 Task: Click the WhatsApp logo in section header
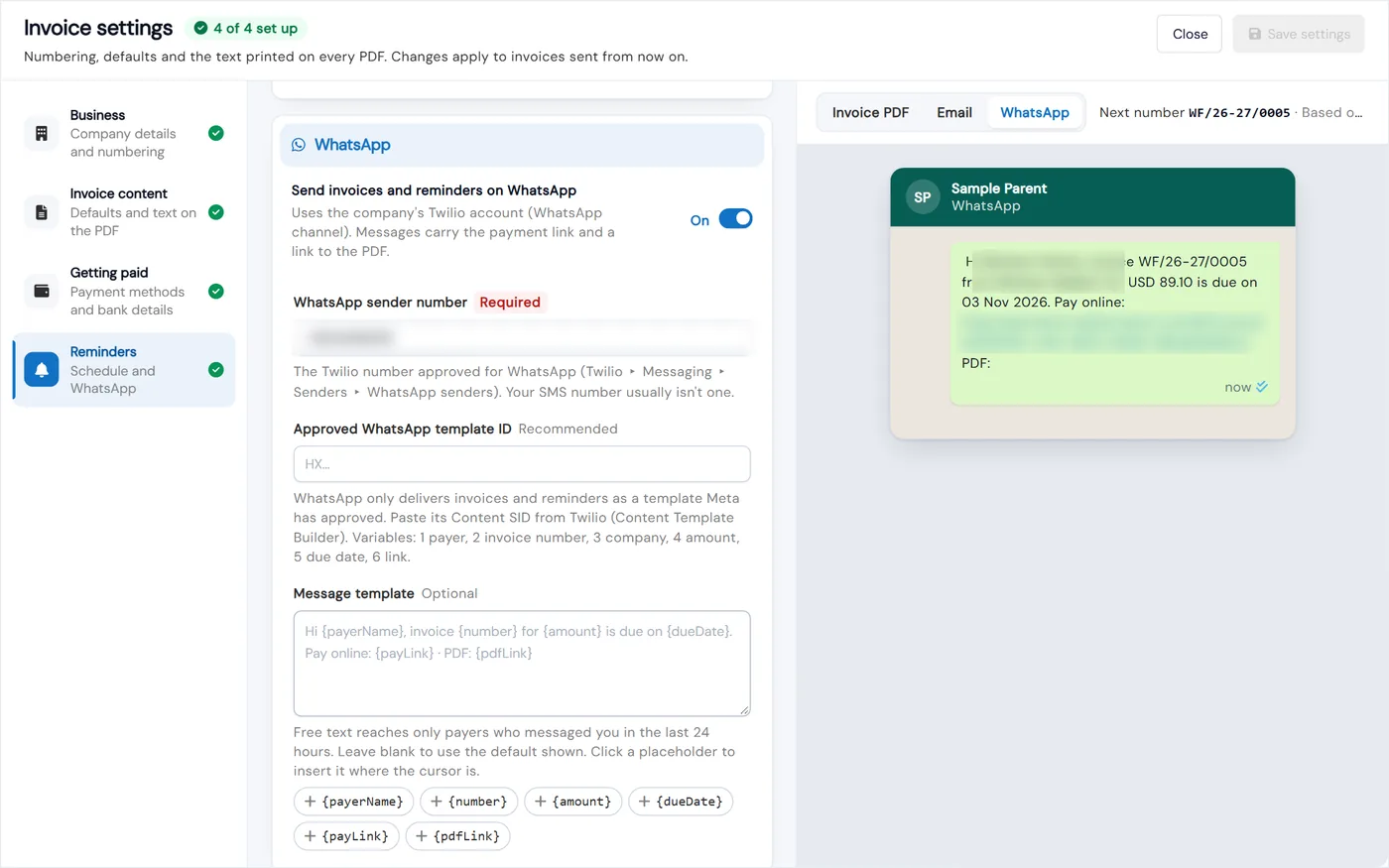[299, 145]
